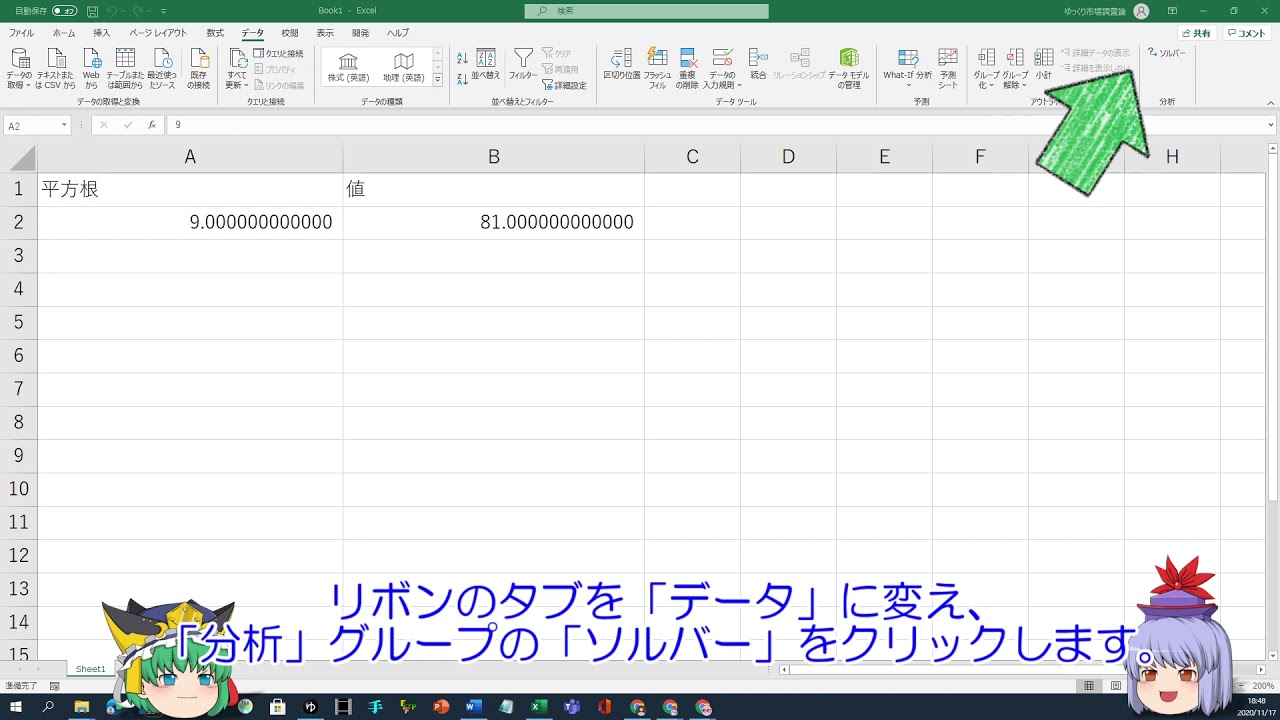
Task: Switch to the 数式 (Formulas) tab
Action: tap(215, 33)
